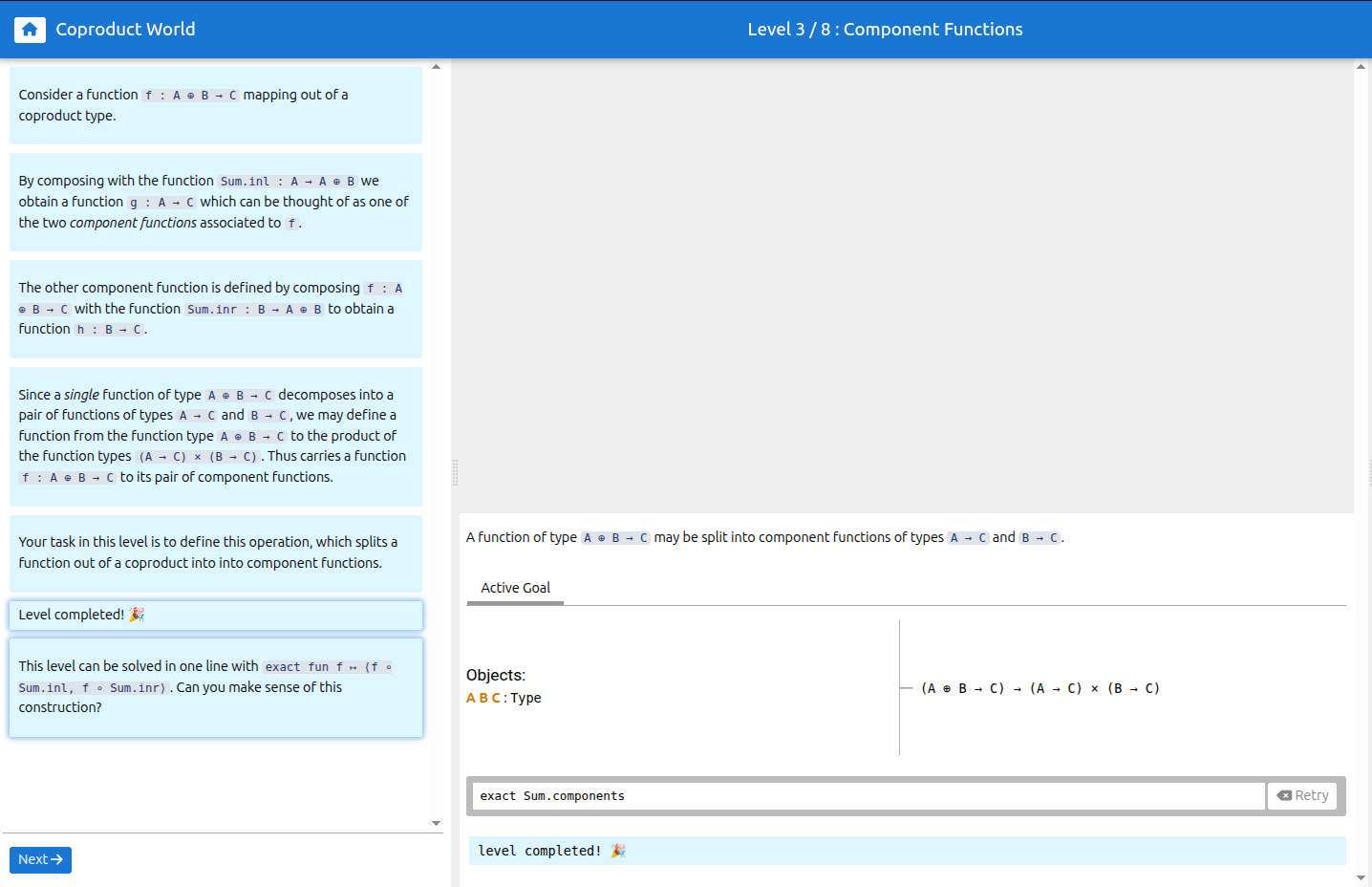Click the 'Consider a function' intro box
1372x887 pixels.
[x=216, y=105]
